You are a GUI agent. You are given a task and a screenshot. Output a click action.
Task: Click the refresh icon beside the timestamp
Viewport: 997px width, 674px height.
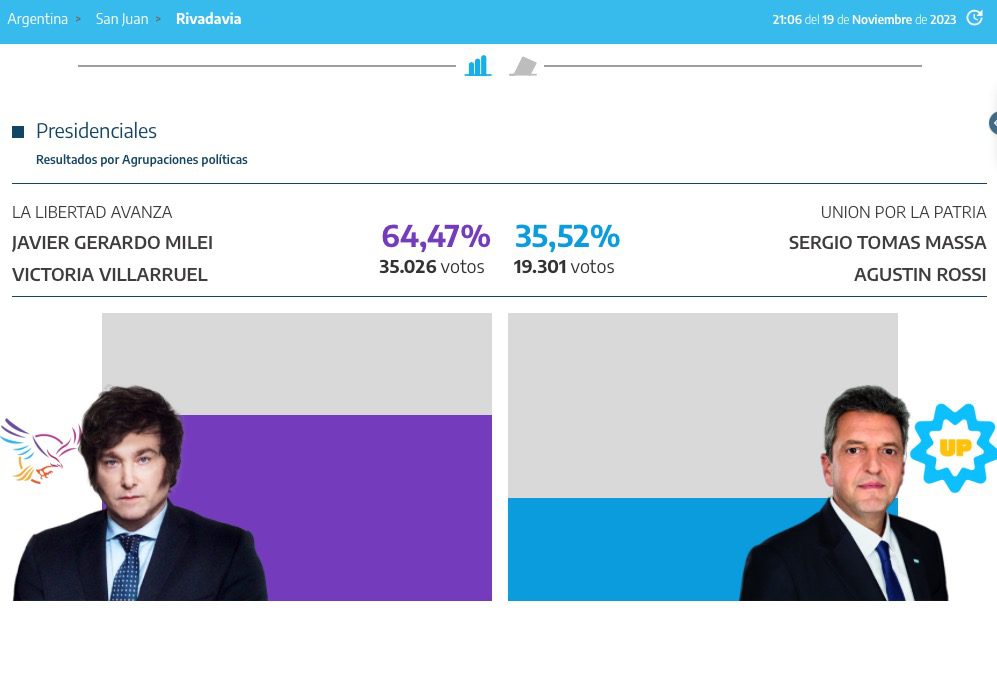[974, 18]
